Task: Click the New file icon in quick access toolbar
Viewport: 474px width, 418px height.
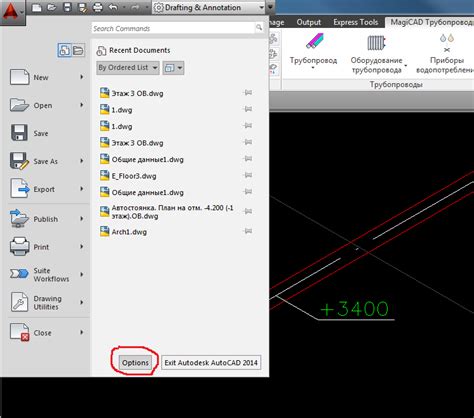Action: point(37,7)
